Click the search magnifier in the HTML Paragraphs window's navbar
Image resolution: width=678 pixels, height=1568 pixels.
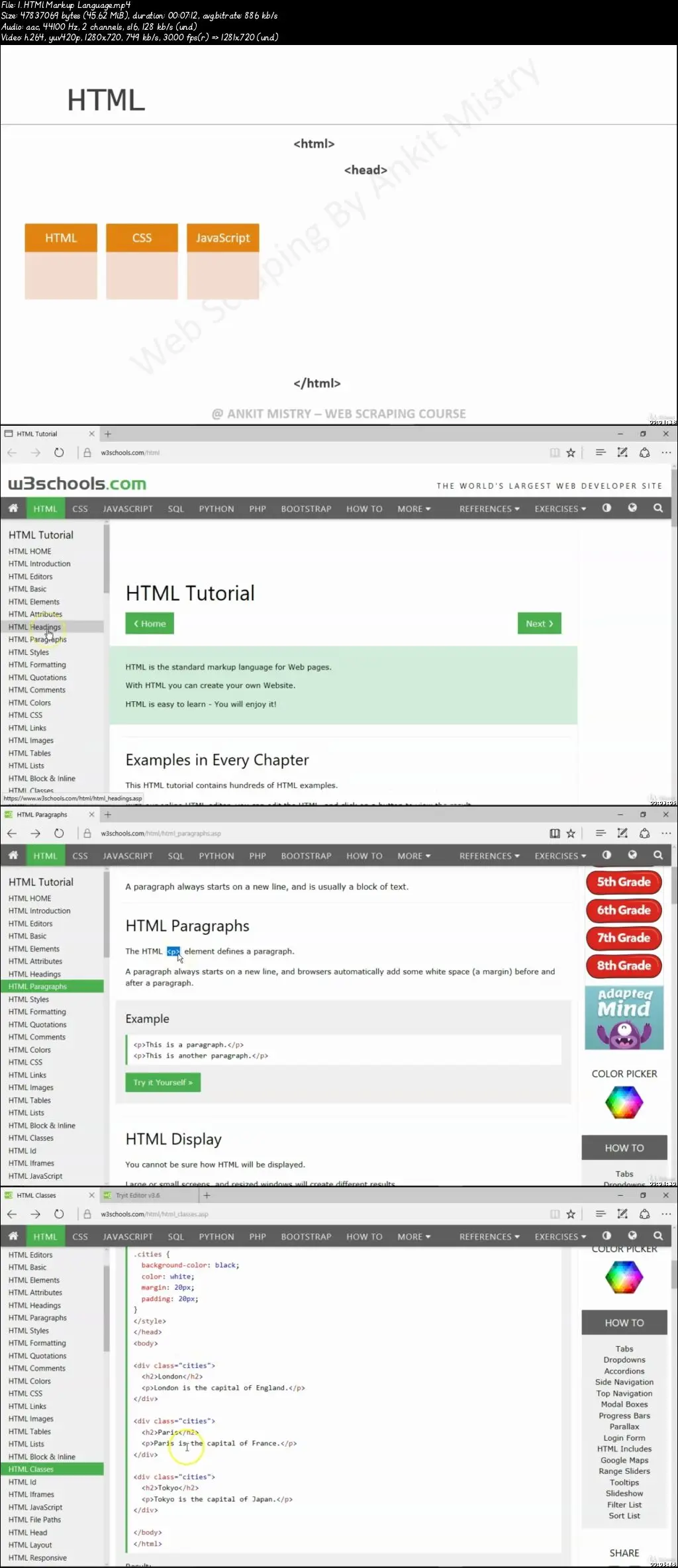658,855
